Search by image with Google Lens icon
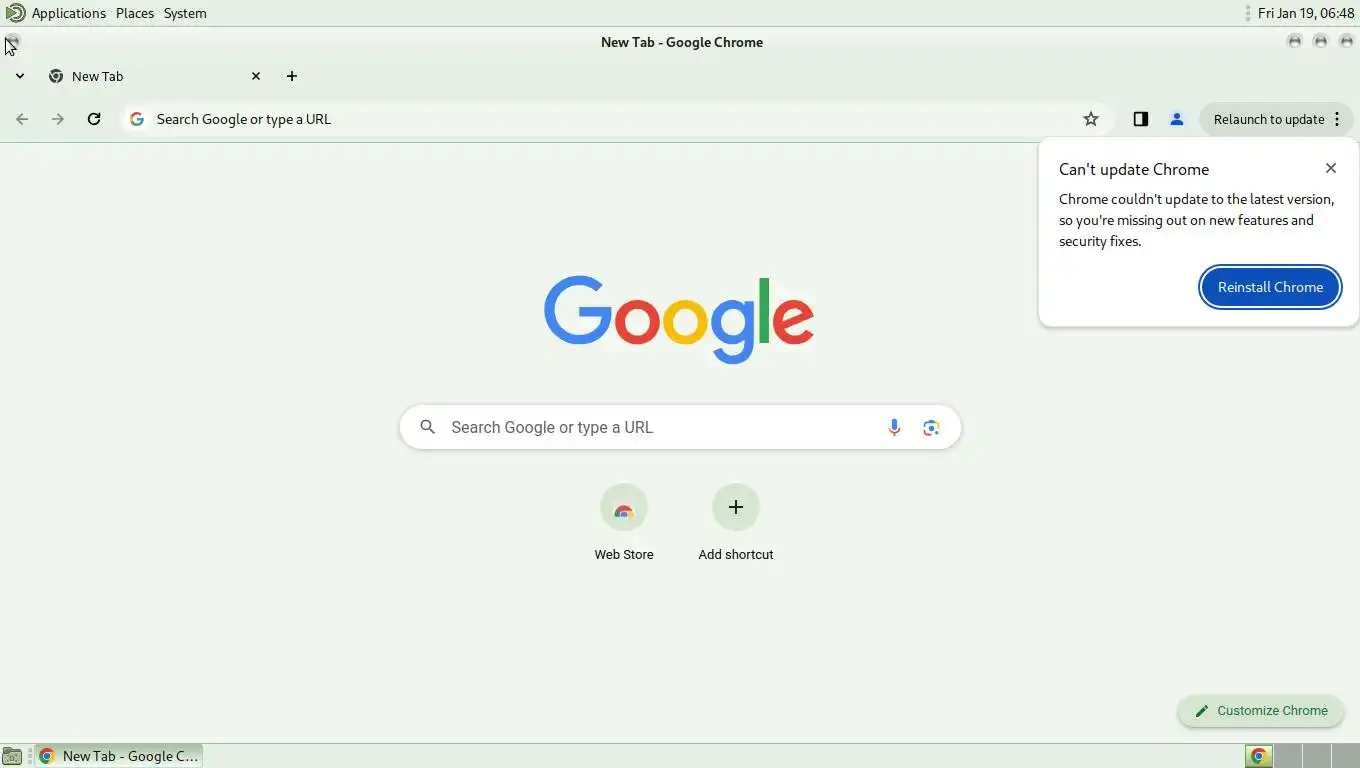The height and width of the screenshot is (768, 1360). [931, 427]
